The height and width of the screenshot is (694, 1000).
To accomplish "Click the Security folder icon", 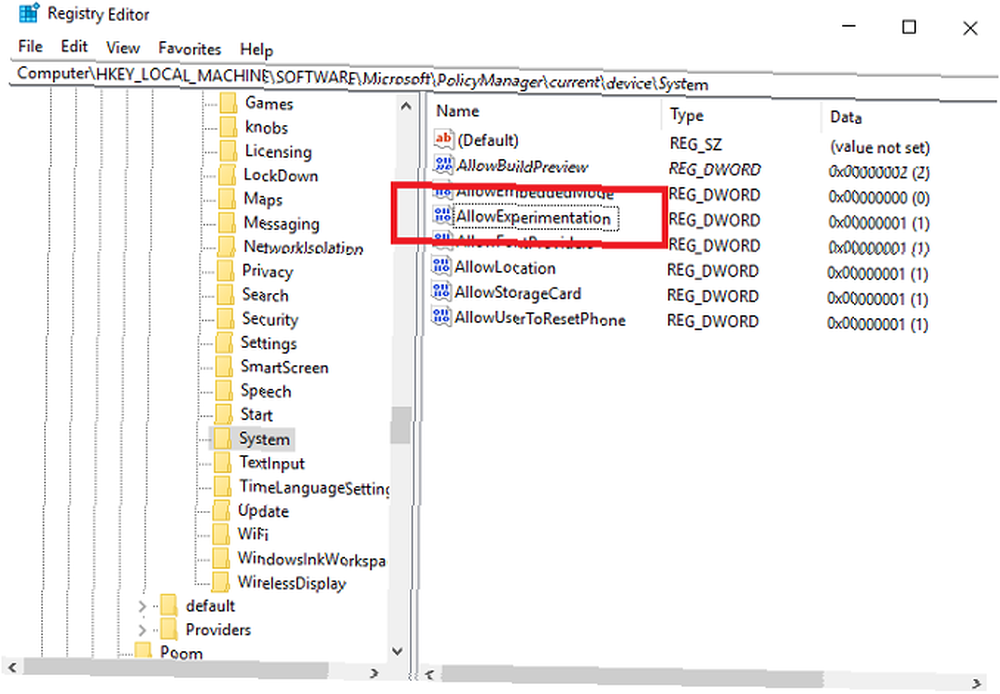I will point(226,319).
